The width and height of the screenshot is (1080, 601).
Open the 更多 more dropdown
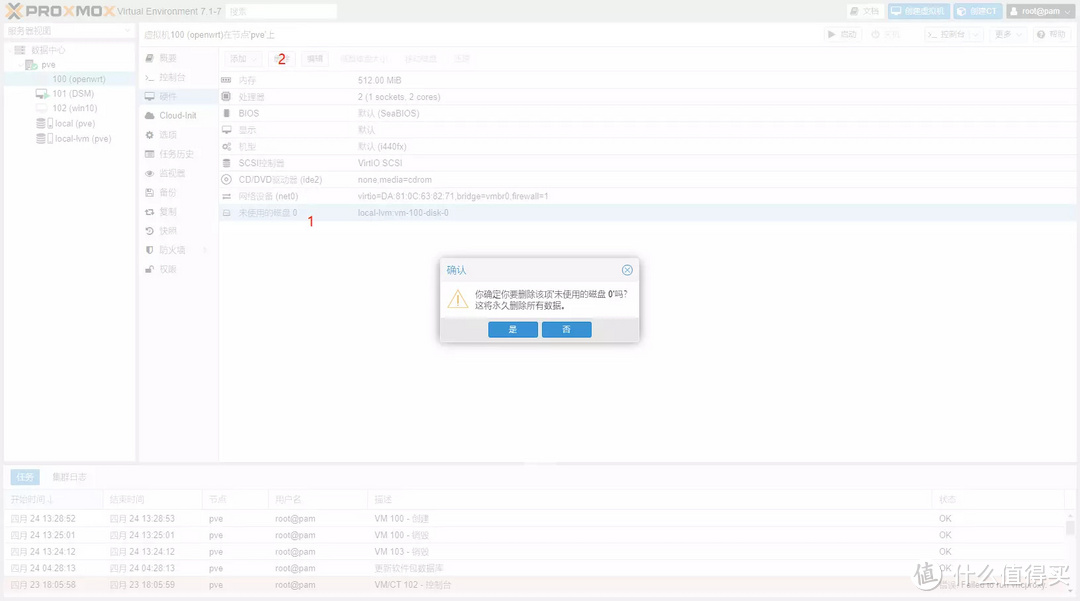(x=1007, y=34)
